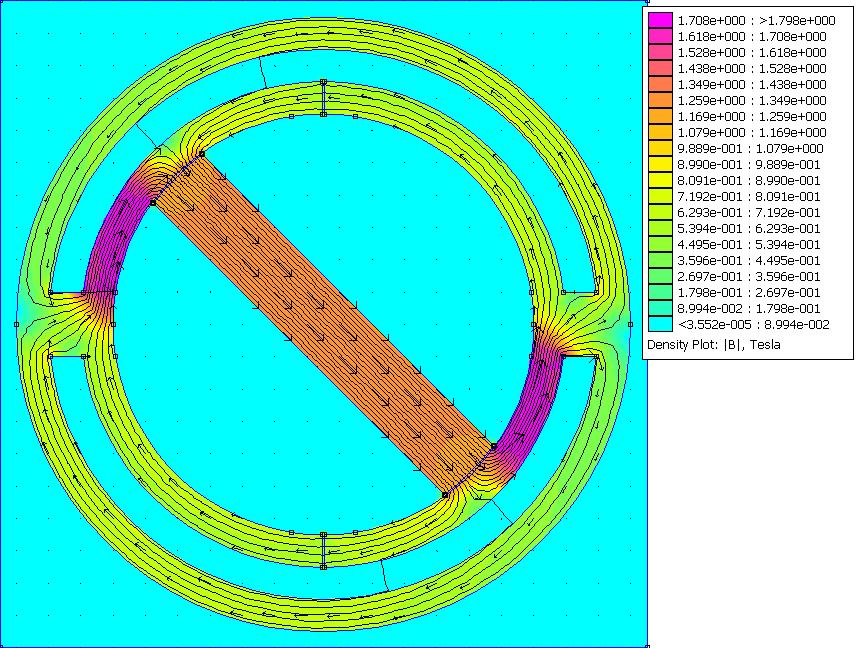Choose the 1.798e-001 : 2.697e-001 legend swatch
860x648 pixels.
(660, 292)
